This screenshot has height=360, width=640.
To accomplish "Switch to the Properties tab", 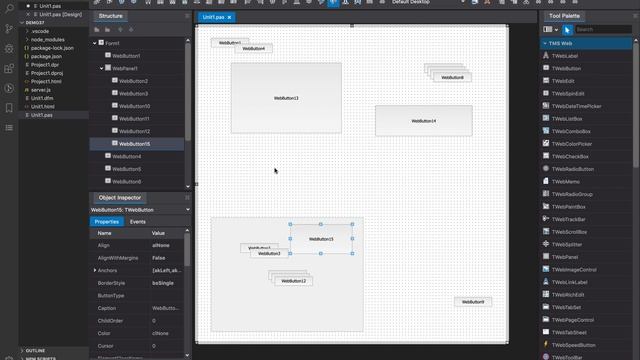I will point(107,222).
